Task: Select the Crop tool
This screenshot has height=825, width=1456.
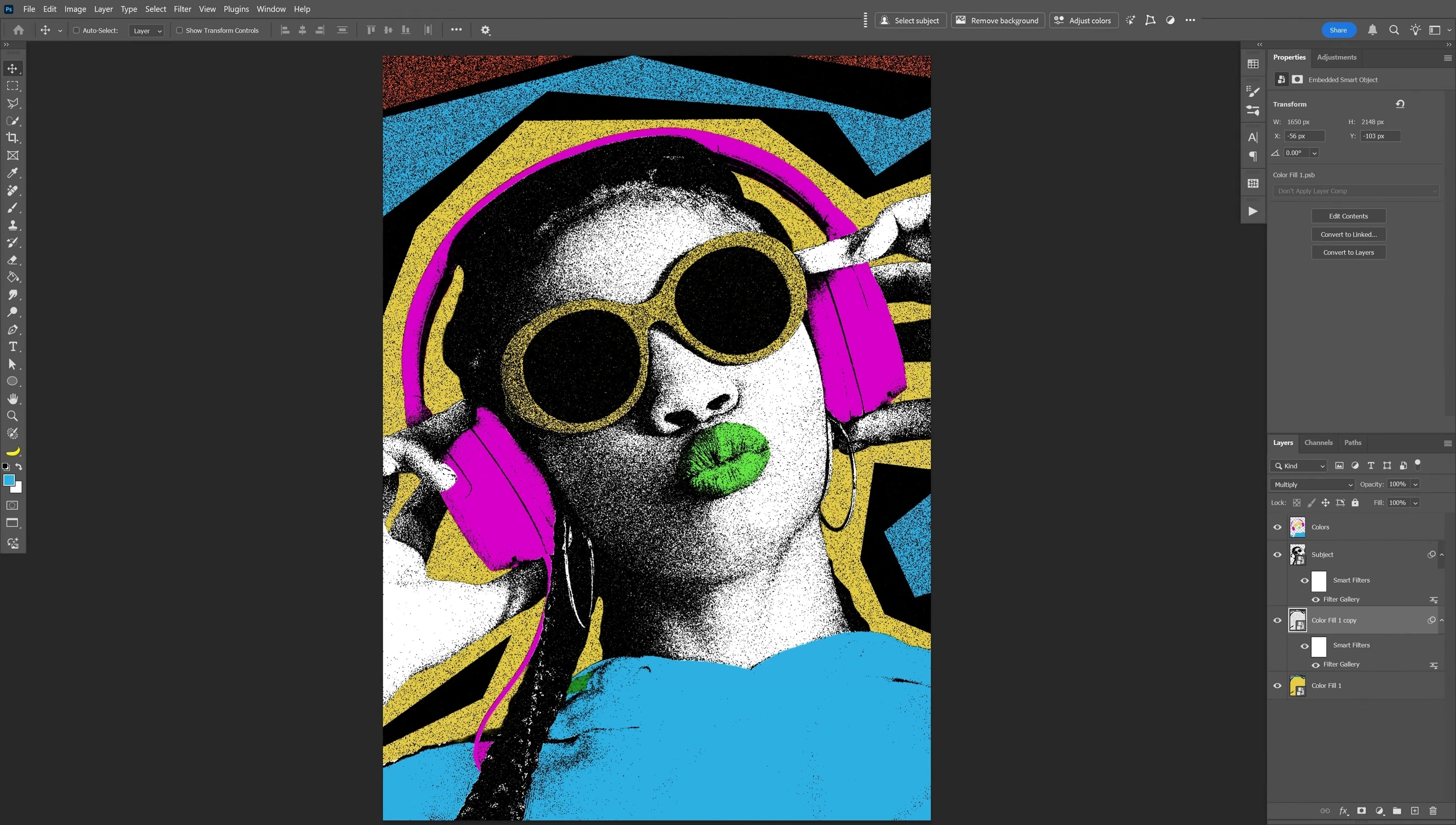Action: coord(13,138)
